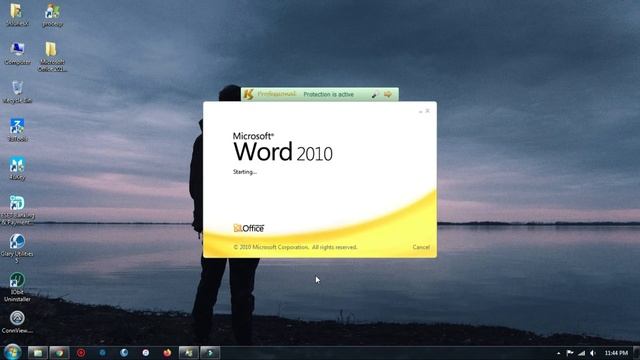Open Firefox from the taskbar
640x360 pixels.
tap(167, 353)
